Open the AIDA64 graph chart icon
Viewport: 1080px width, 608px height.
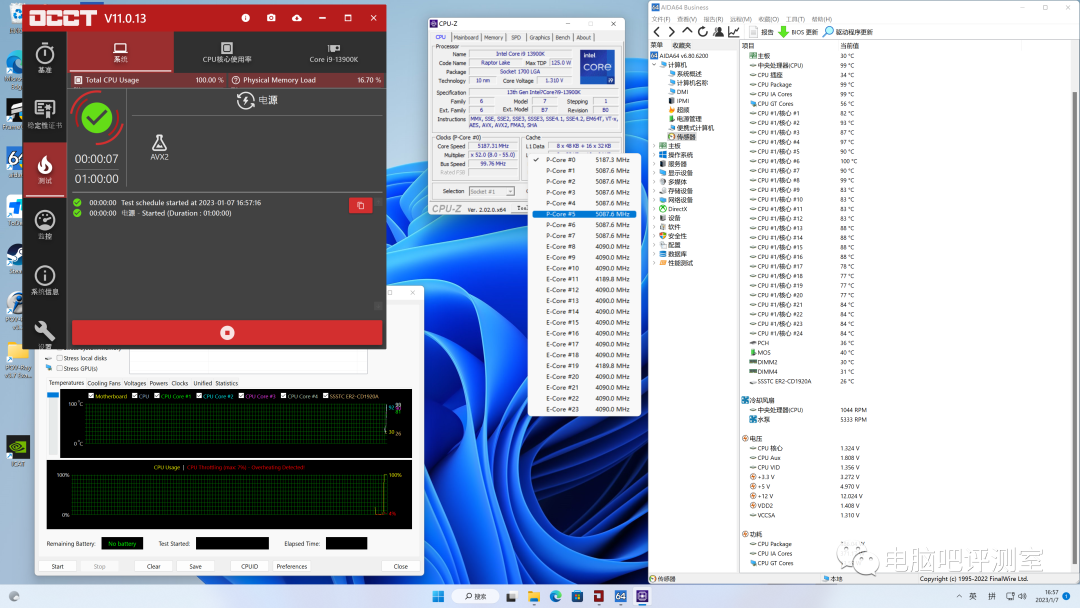(x=734, y=32)
